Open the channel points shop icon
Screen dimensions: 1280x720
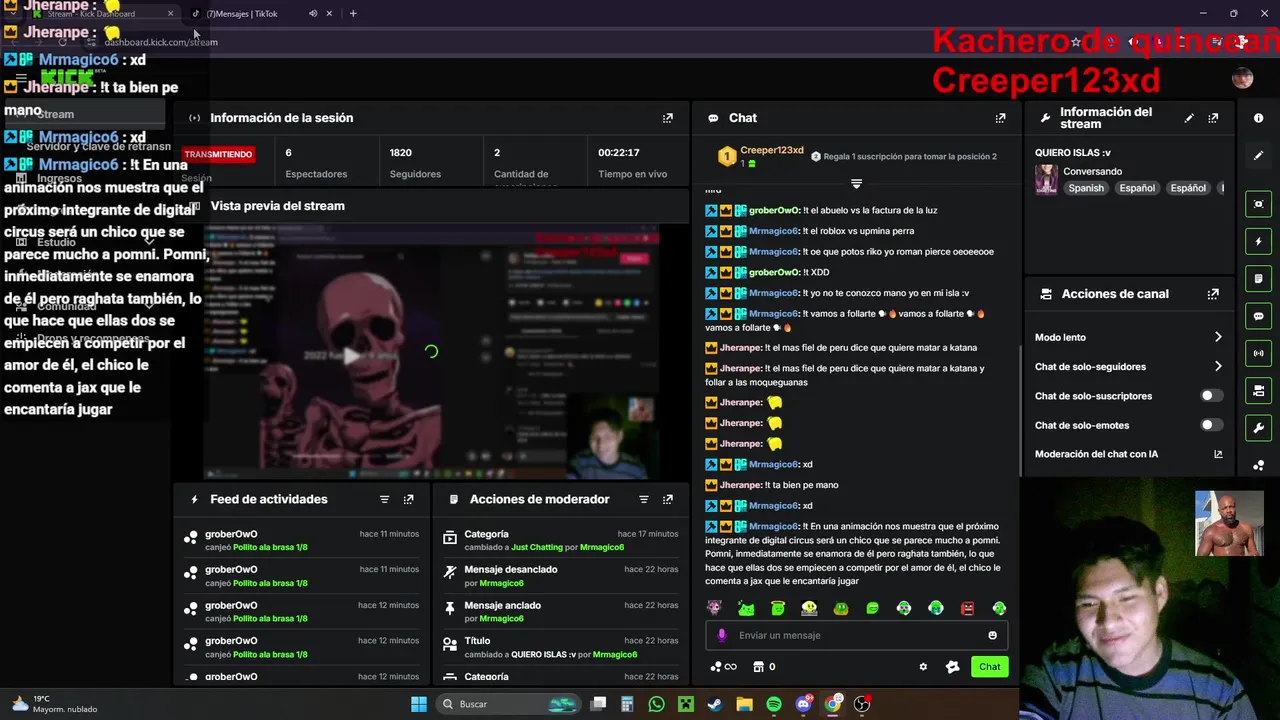click(758, 667)
